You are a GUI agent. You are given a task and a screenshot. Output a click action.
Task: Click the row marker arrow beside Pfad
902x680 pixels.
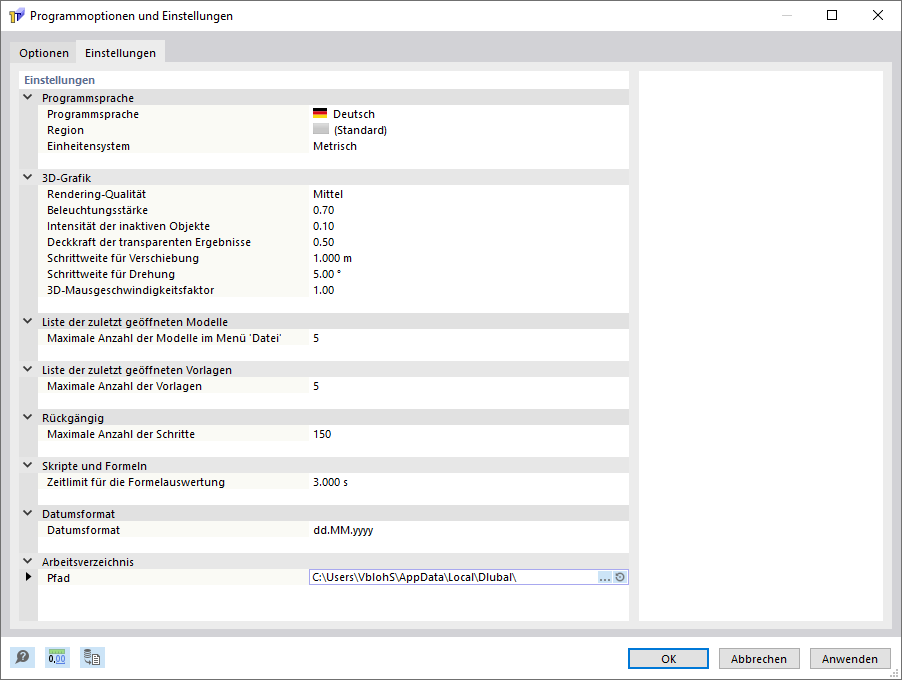(x=28, y=577)
